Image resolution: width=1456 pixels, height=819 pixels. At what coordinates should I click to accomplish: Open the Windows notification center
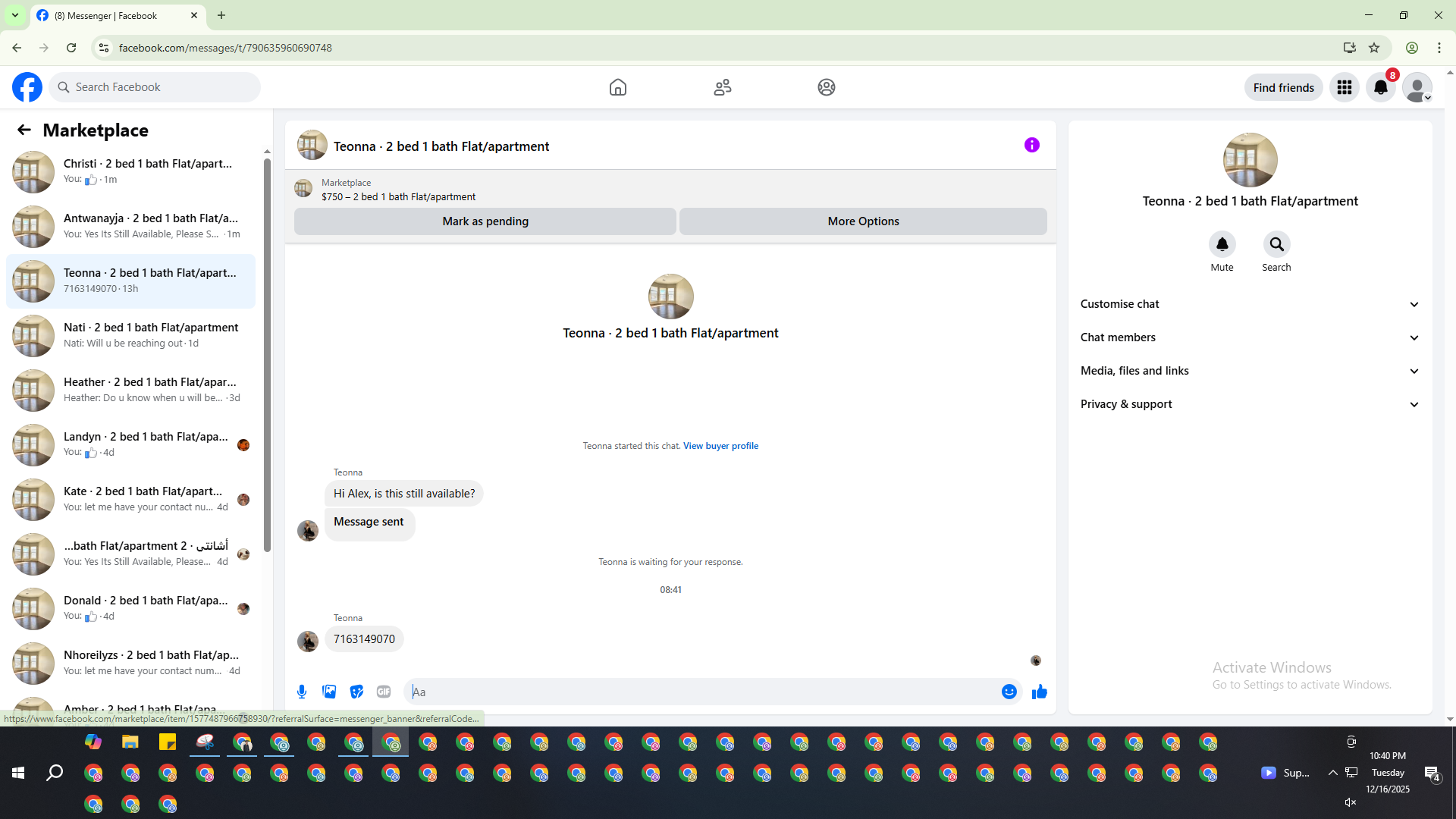click(1432, 773)
